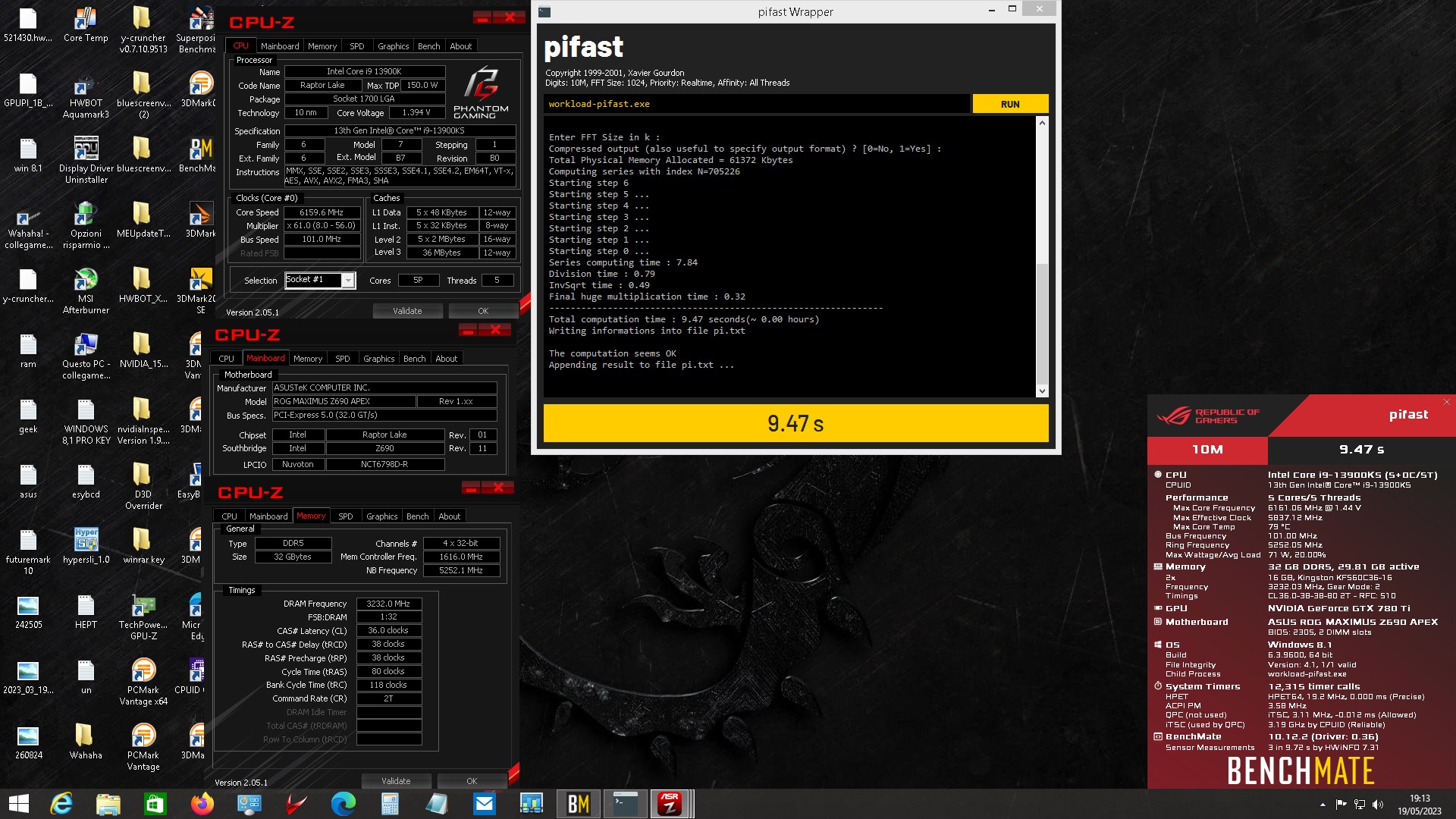Open y-cruncher v0.7.10.9513 folder

point(143,30)
